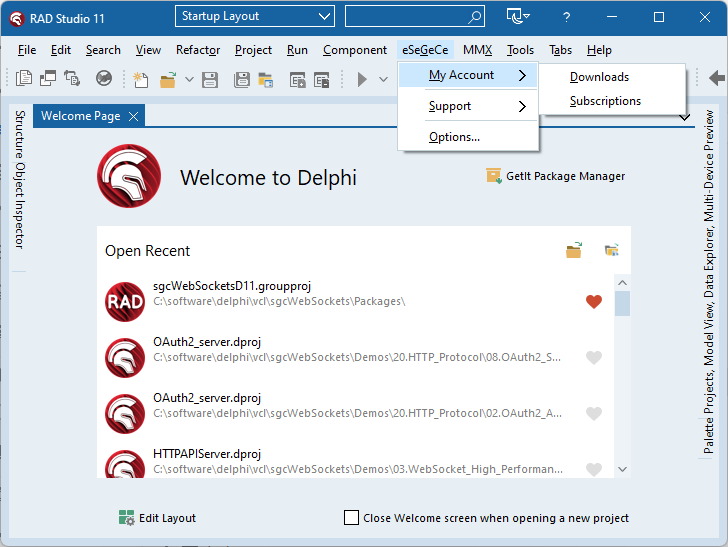Screen dimensions: 728x547
Task: Create new item with the starred page icon
Action: [x=140, y=79]
